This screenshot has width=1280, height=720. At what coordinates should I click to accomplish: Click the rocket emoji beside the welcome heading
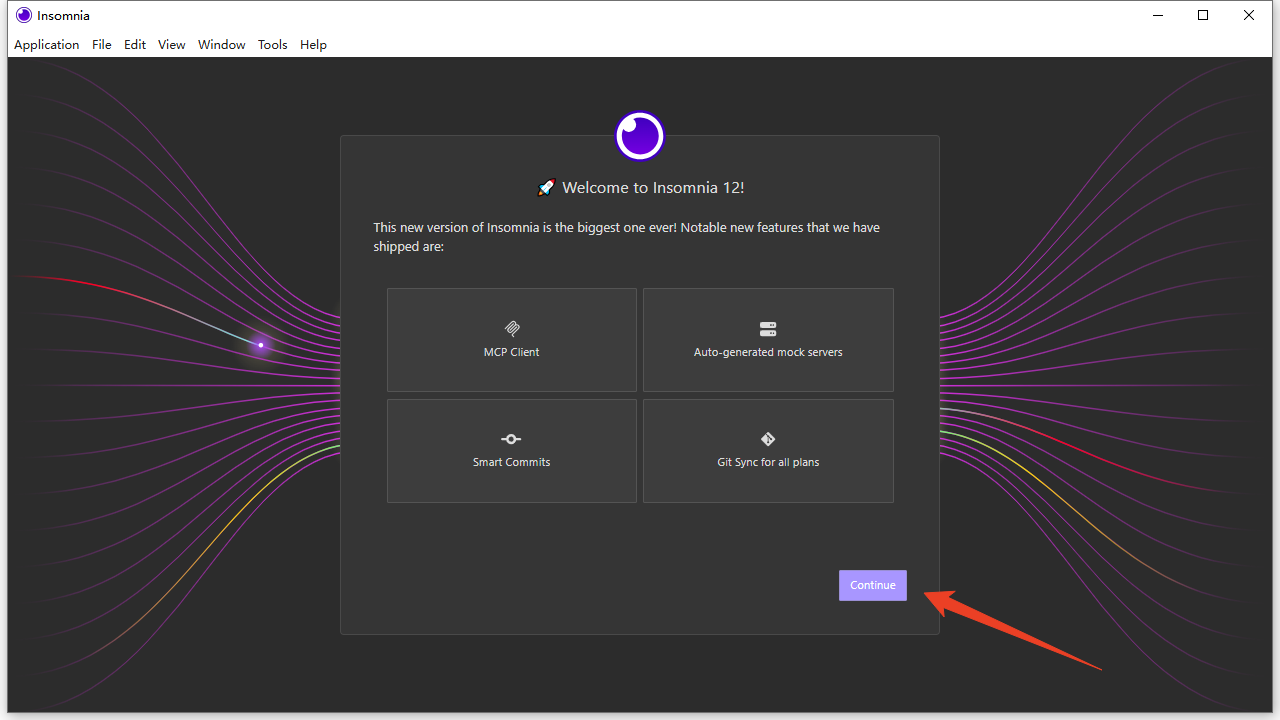coord(546,188)
